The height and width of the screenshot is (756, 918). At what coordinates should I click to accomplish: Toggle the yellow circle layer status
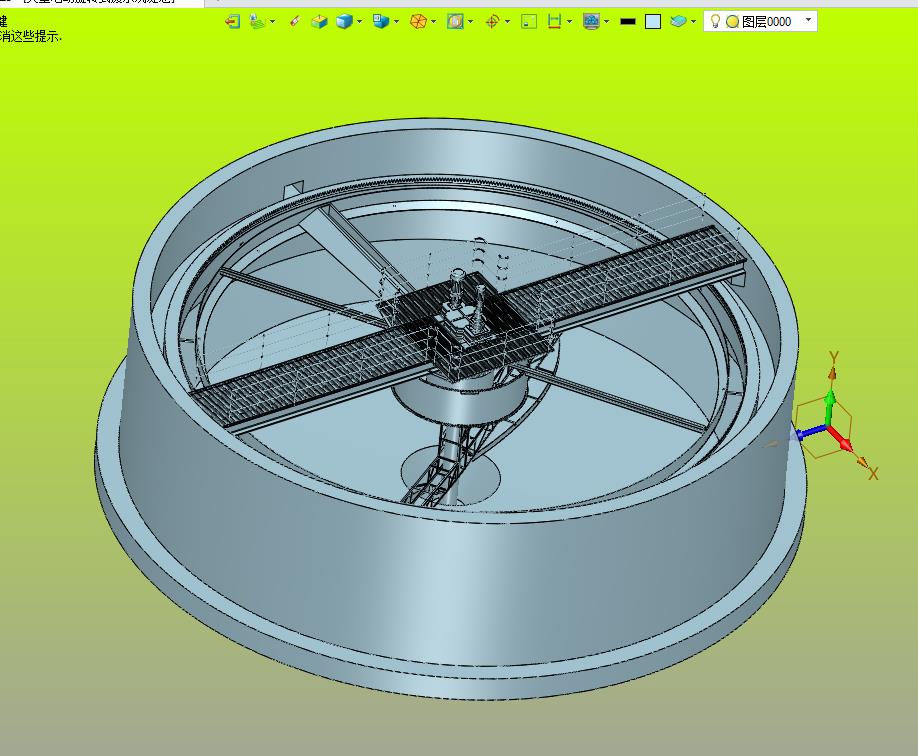732,21
